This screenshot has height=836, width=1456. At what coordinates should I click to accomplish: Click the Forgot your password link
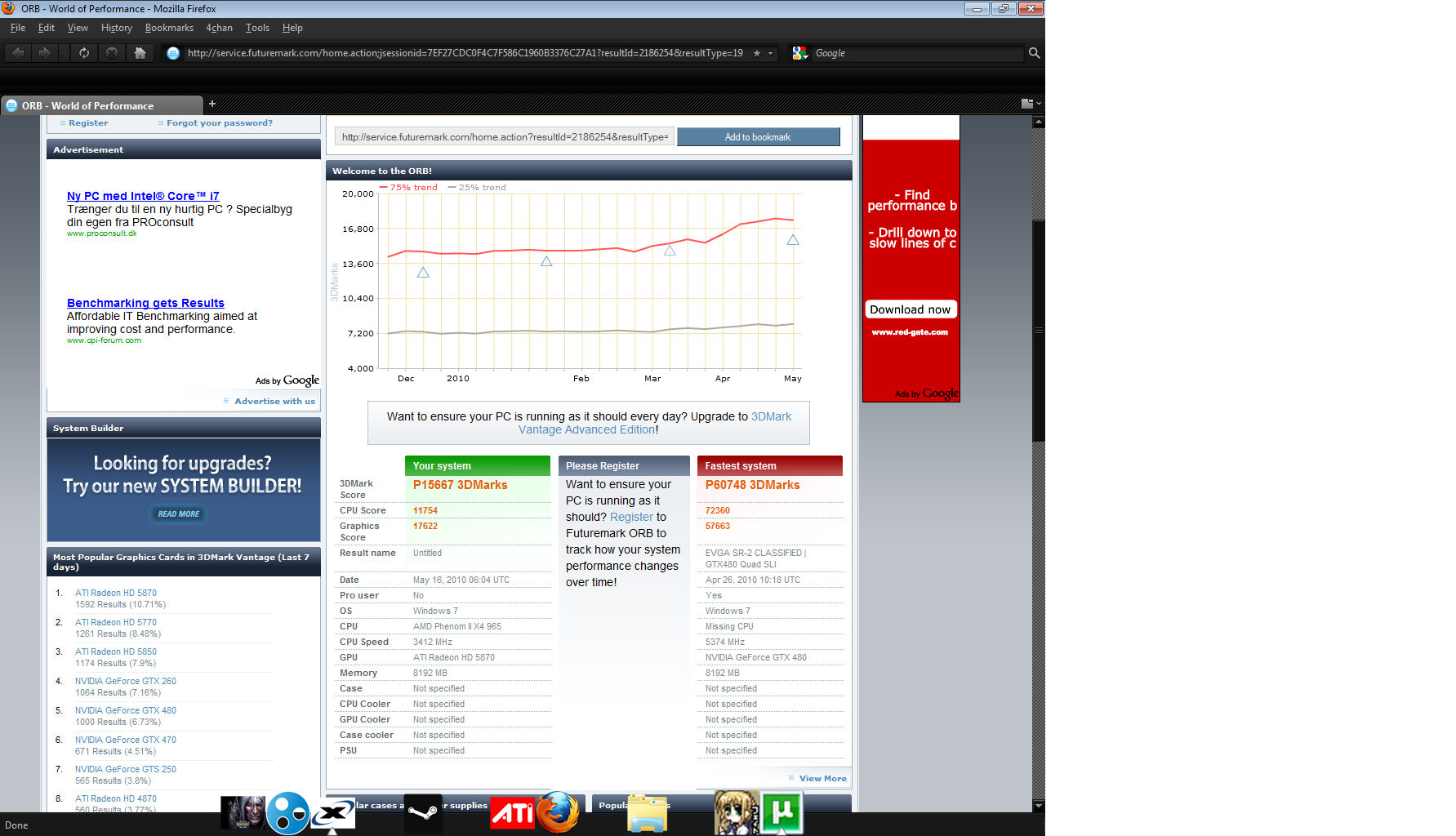pyautogui.click(x=220, y=123)
